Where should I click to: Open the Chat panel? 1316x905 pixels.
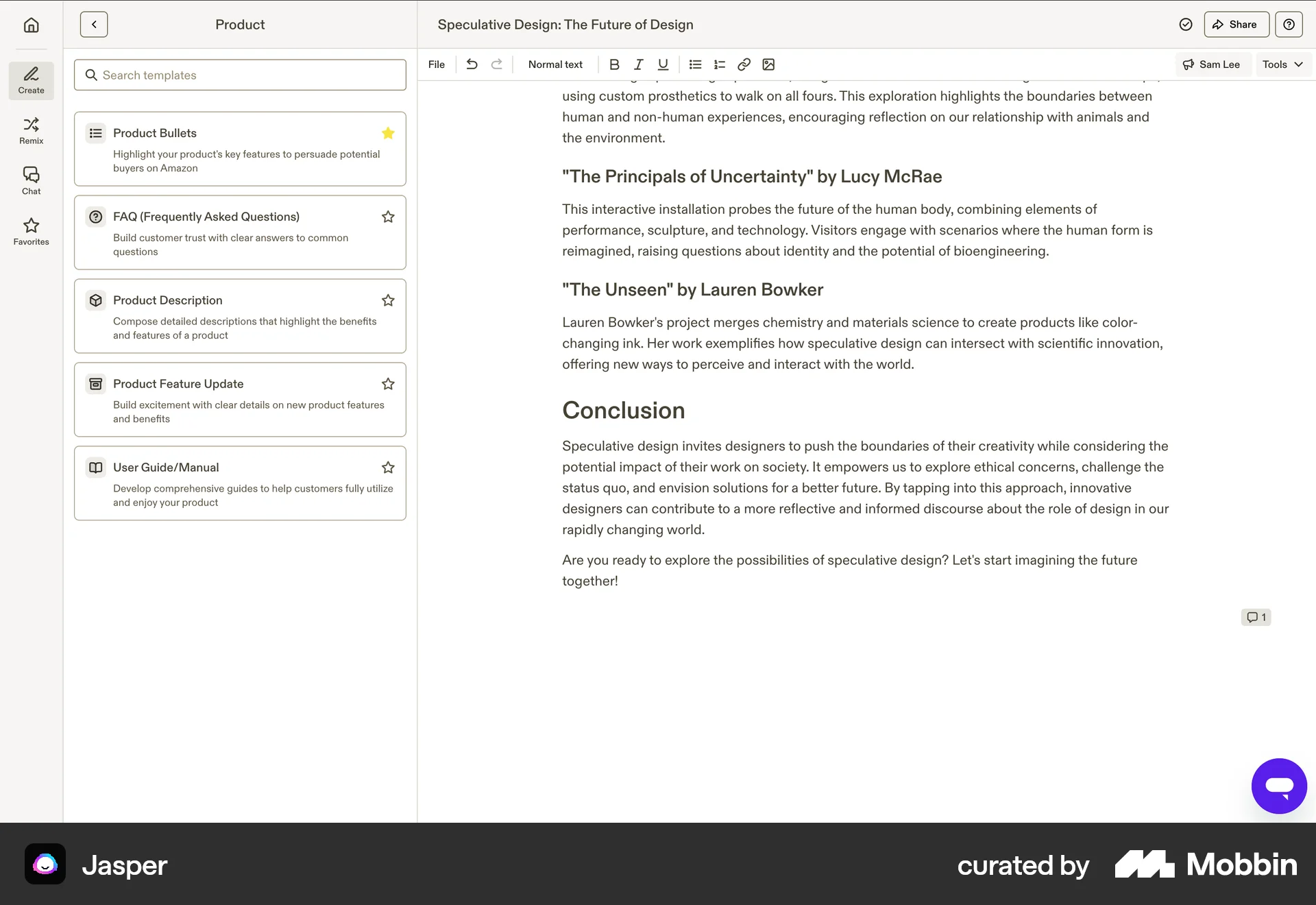point(31,181)
